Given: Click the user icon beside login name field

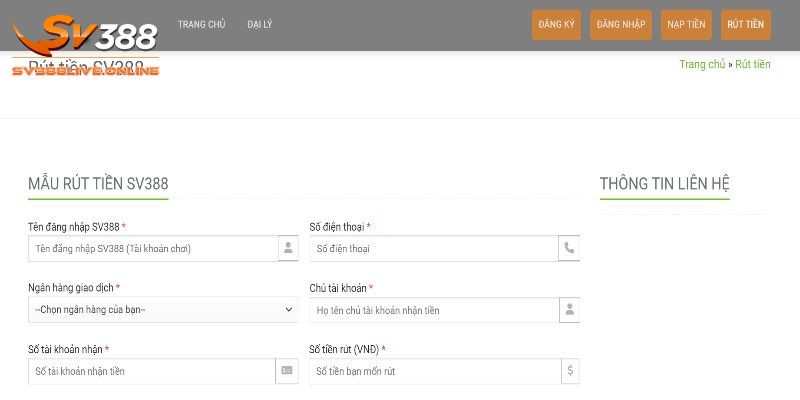Looking at the screenshot, I should click(x=288, y=248).
